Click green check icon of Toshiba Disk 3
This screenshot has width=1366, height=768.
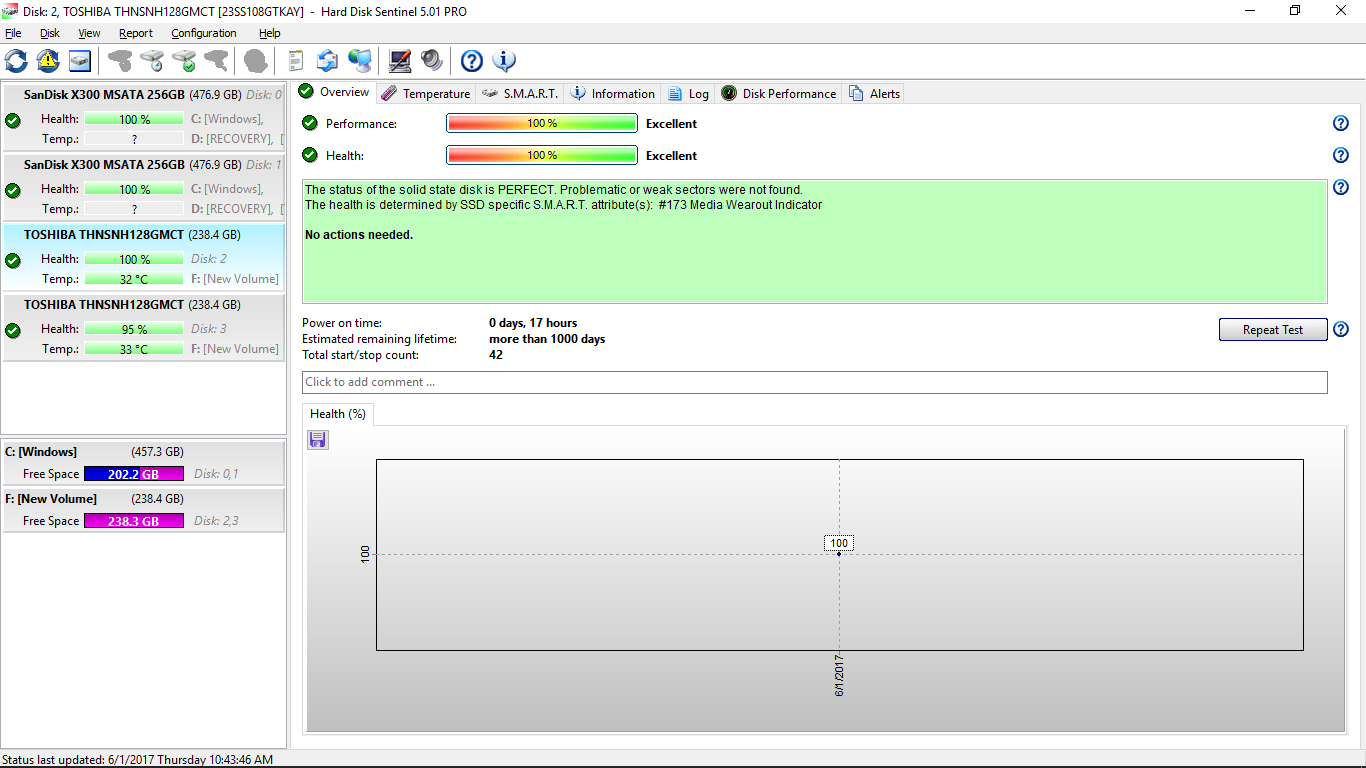pos(13,330)
